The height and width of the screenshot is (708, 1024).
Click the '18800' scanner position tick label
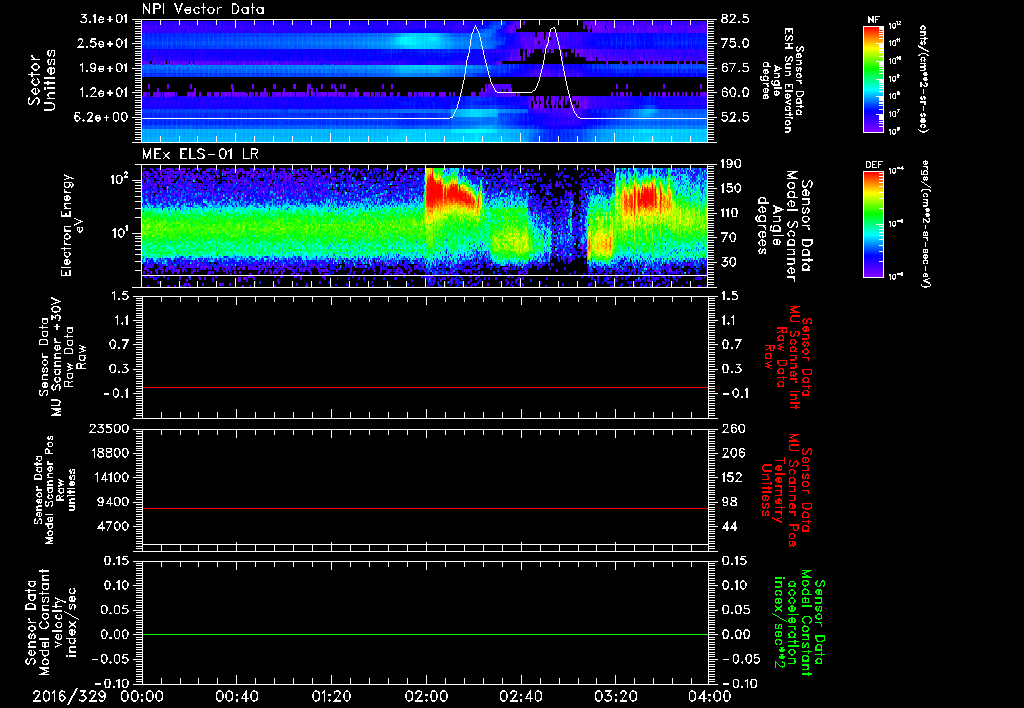tap(108, 453)
